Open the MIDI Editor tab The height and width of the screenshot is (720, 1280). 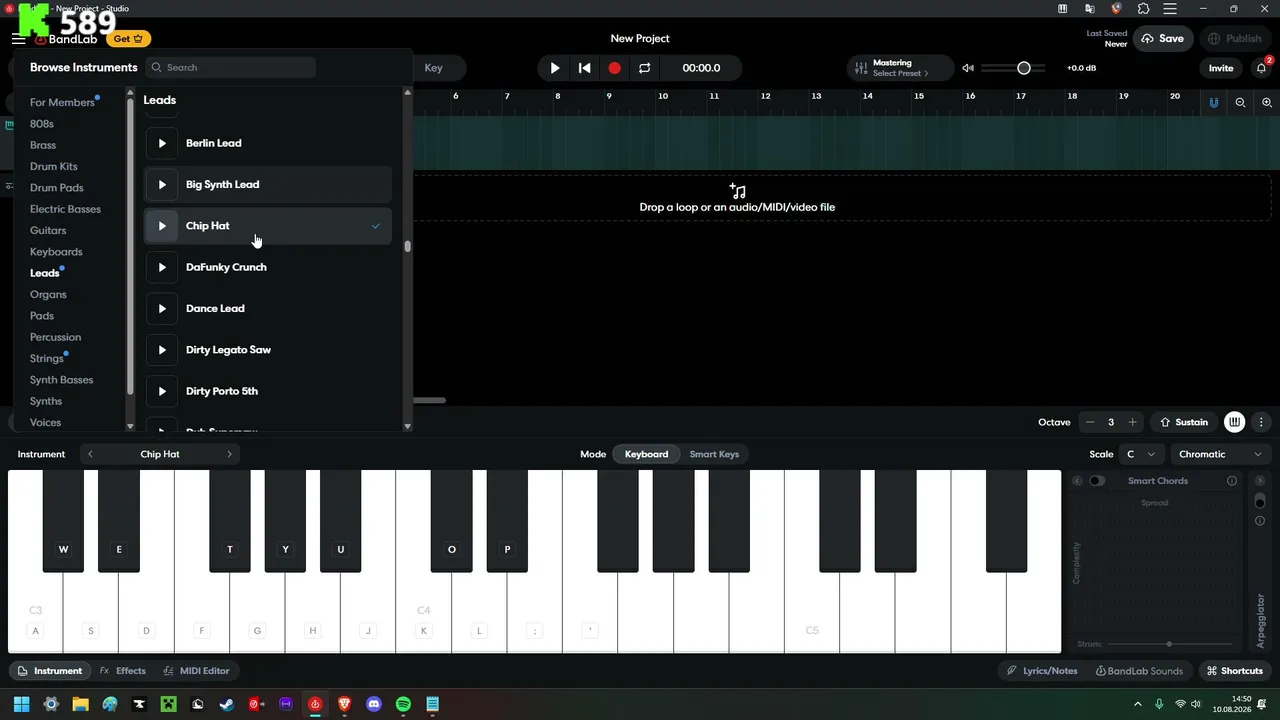click(x=196, y=671)
